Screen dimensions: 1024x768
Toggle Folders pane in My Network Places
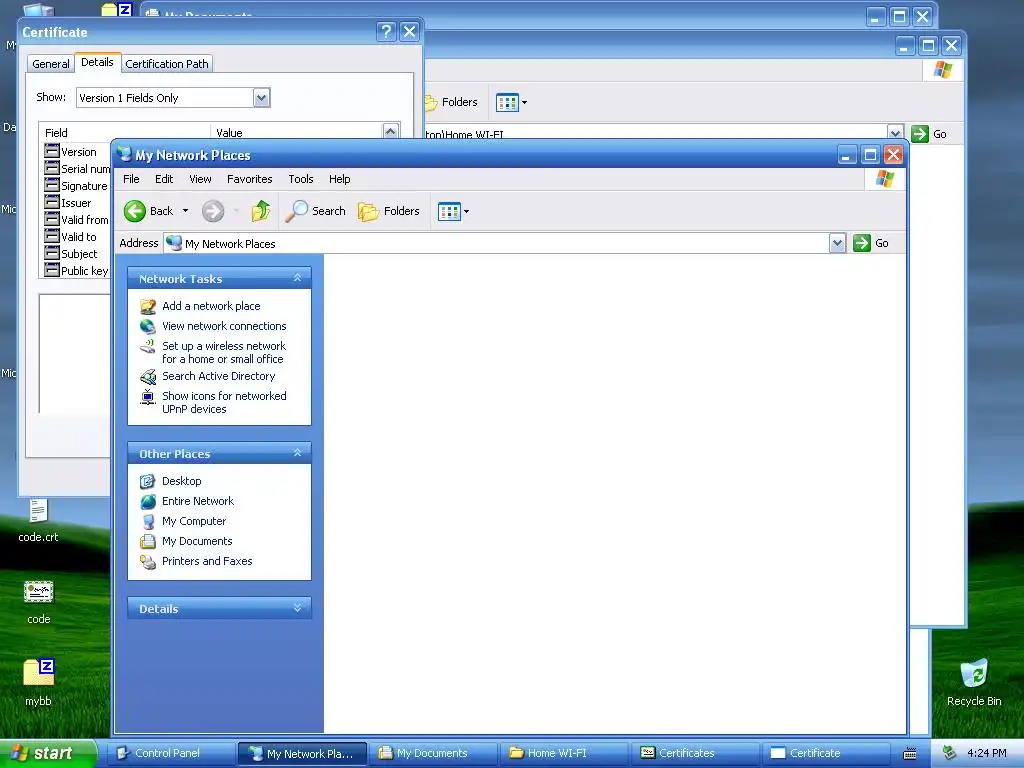click(389, 211)
